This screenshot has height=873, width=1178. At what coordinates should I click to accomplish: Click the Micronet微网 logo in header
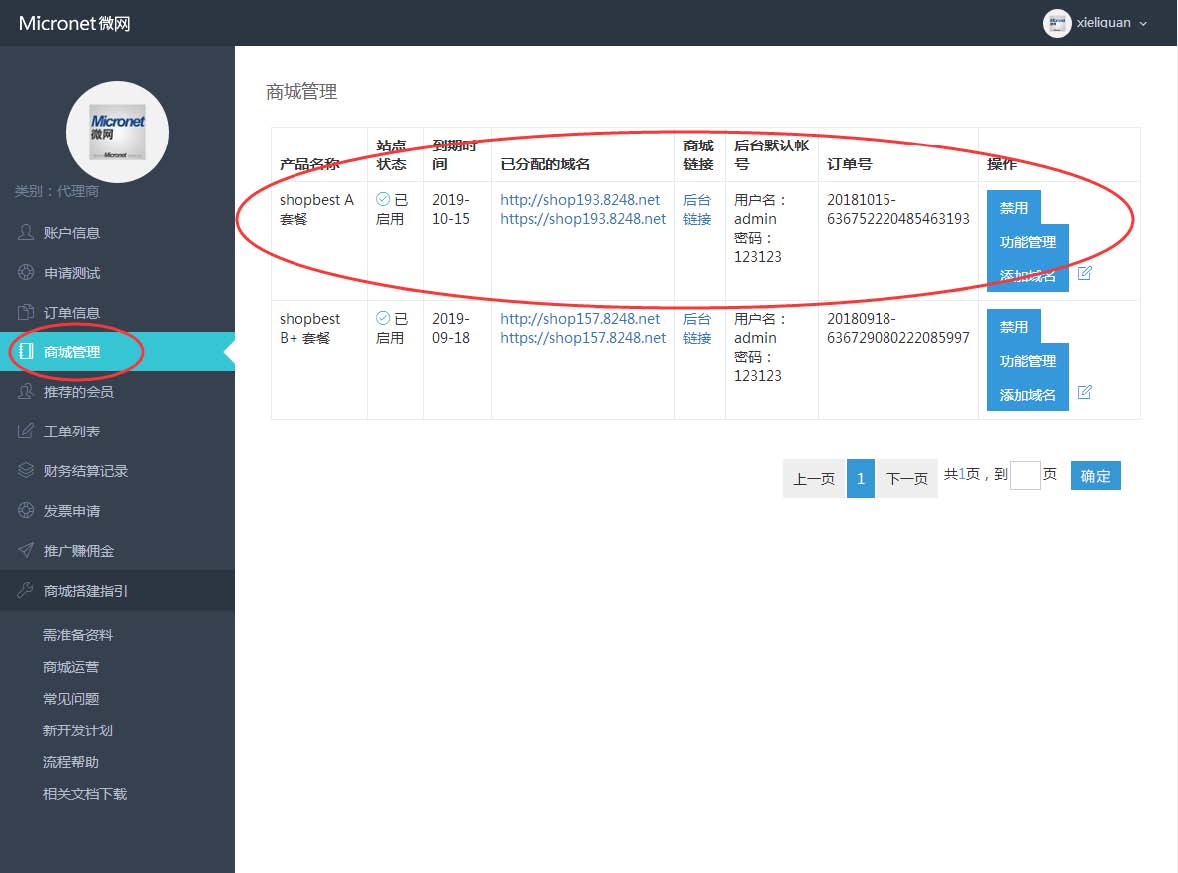tap(74, 23)
